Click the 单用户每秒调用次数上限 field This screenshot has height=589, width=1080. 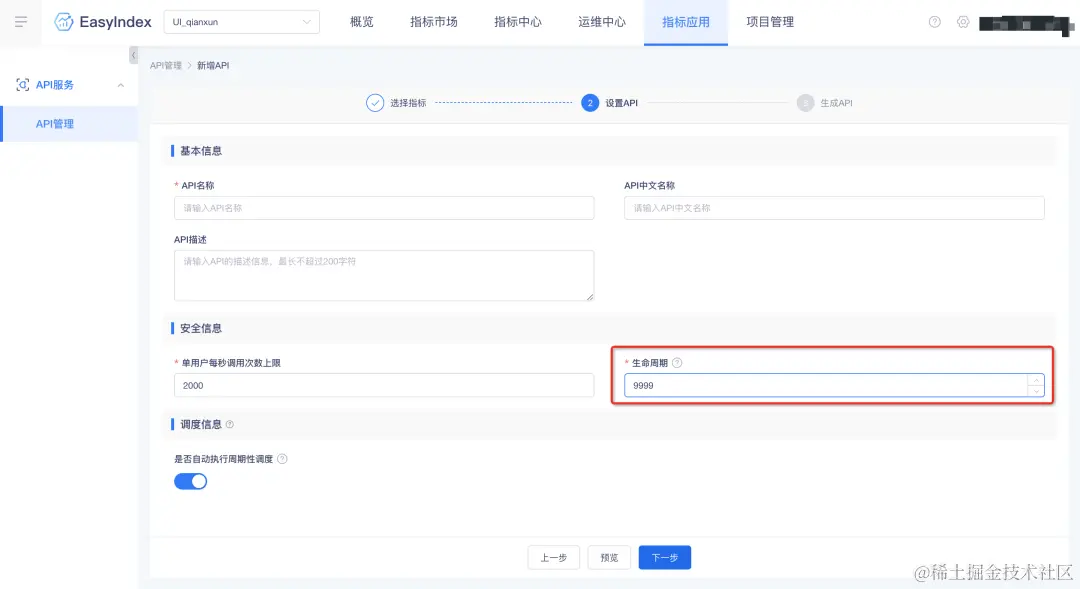pyautogui.click(x=384, y=385)
